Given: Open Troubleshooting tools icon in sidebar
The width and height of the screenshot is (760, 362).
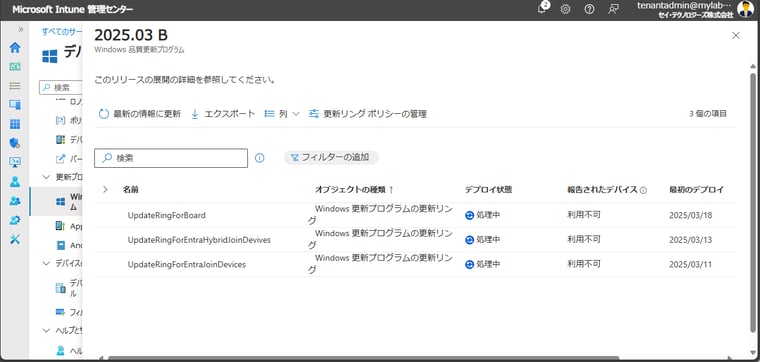Looking at the screenshot, I should click(15, 239).
